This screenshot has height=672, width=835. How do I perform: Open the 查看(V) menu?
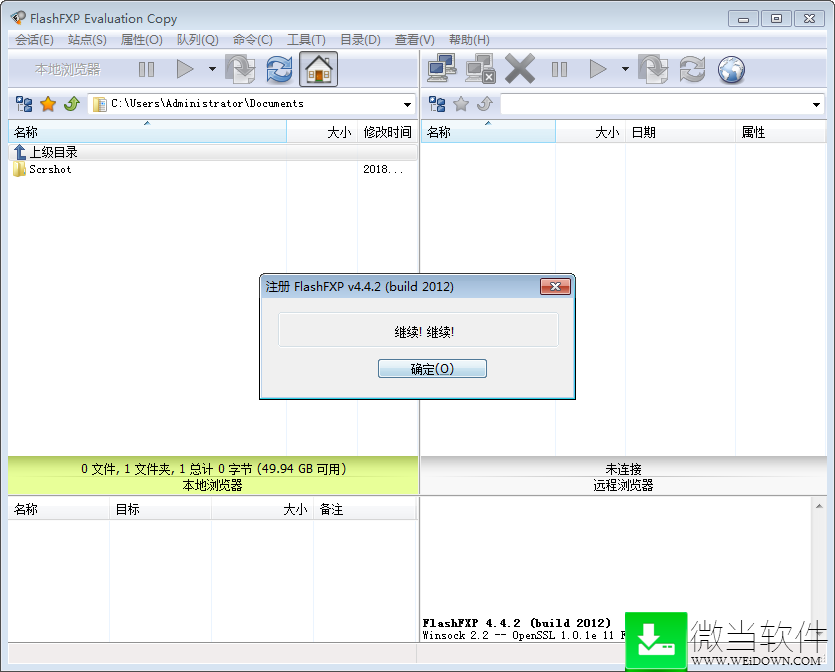414,40
